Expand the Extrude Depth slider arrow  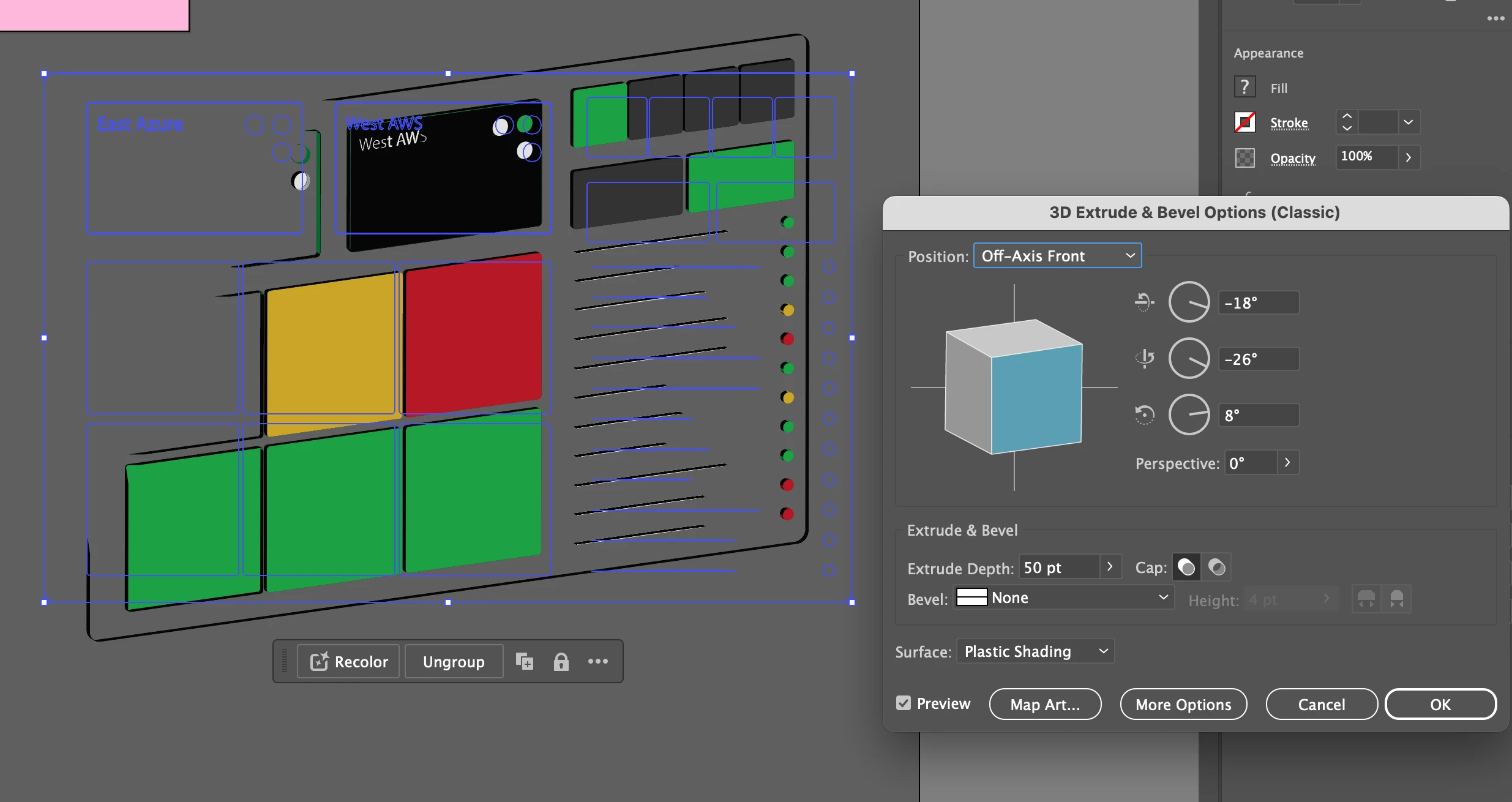click(x=1110, y=568)
